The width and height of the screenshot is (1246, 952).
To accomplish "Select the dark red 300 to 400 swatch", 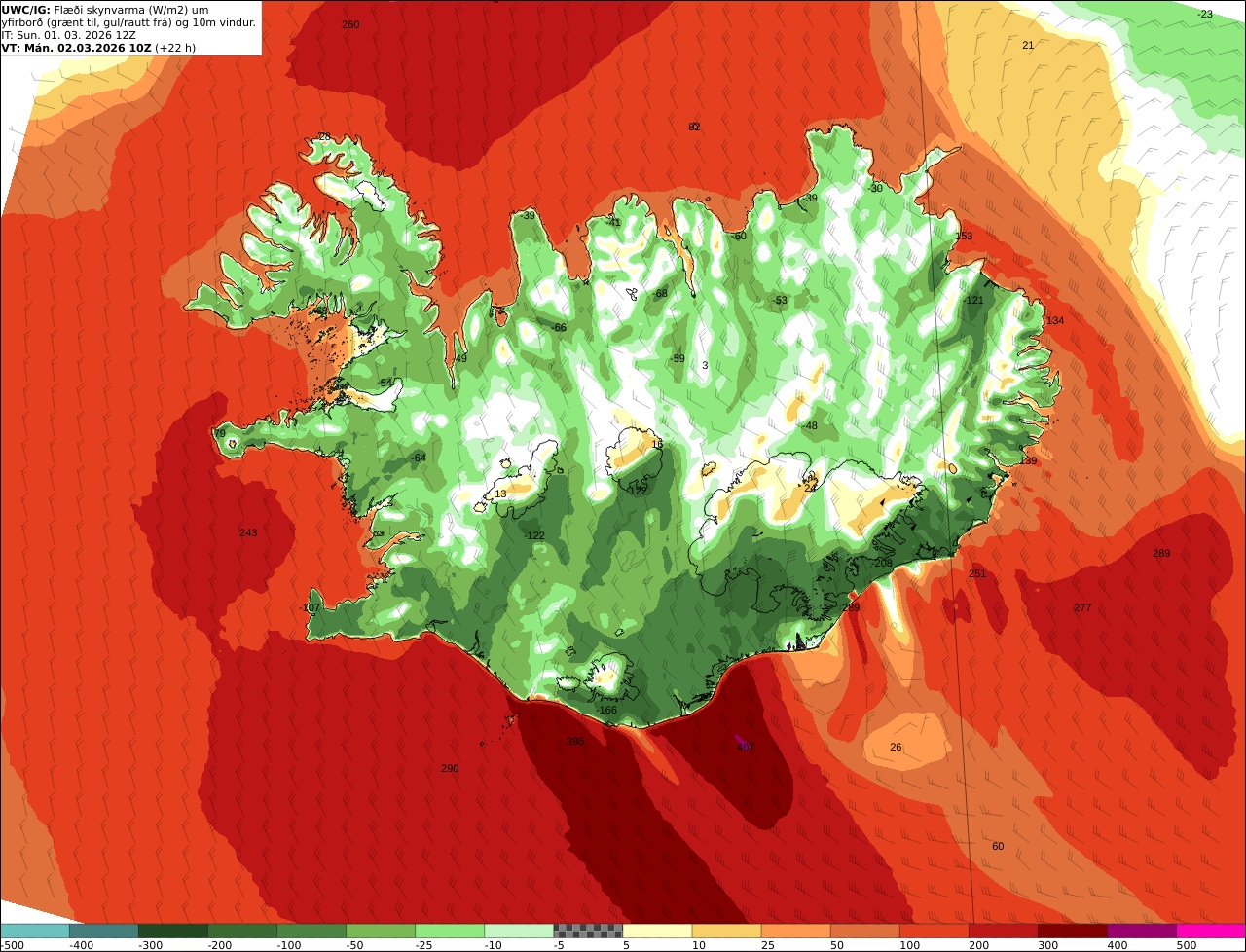I will [x=1072, y=931].
